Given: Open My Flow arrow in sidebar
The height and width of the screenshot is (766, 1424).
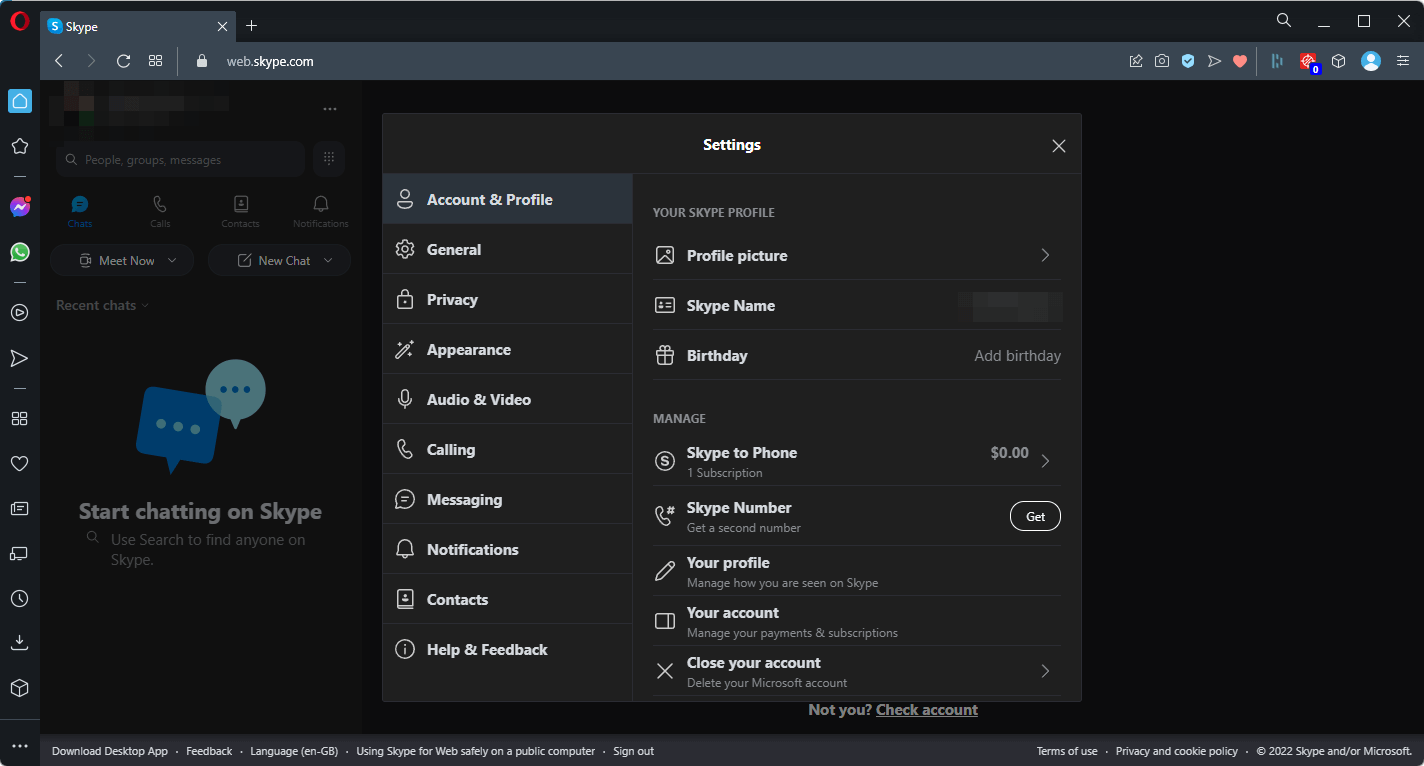Looking at the screenshot, I should 20,358.
